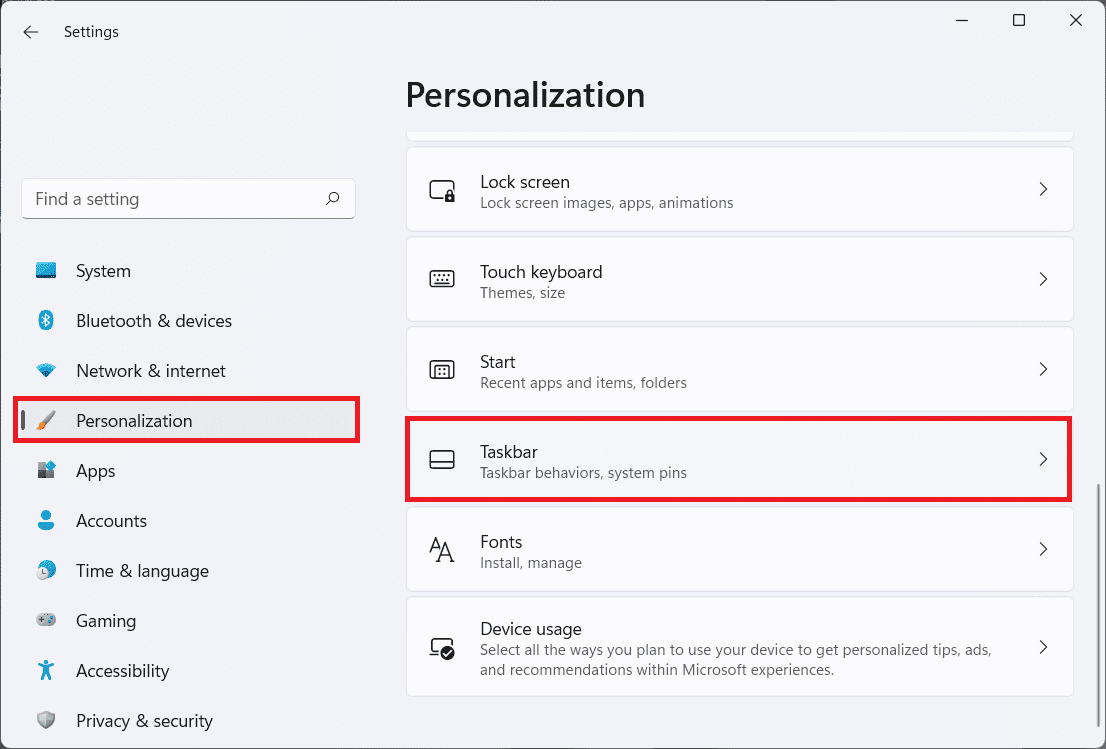The height and width of the screenshot is (749, 1106).
Task: Go to Time & language
Action: tap(188, 571)
